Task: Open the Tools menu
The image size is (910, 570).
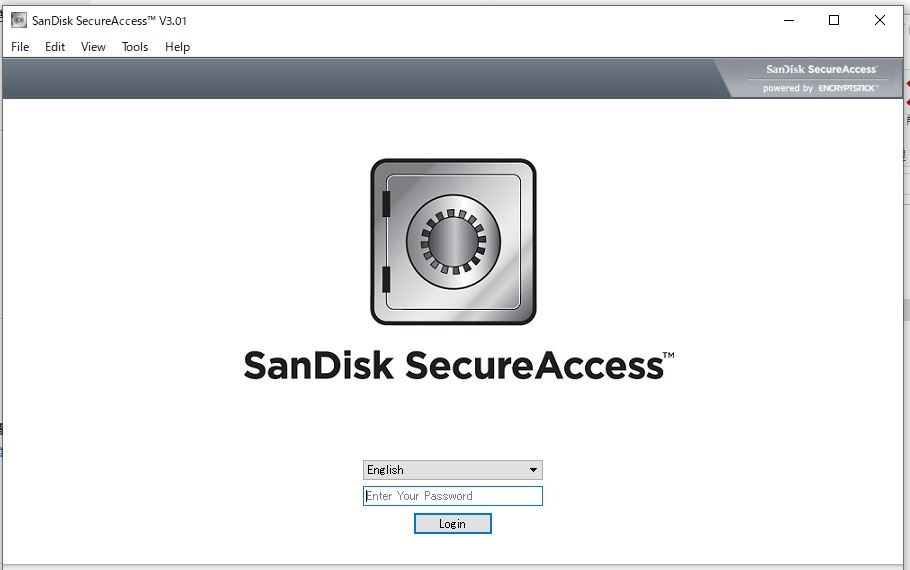Action: (135, 47)
